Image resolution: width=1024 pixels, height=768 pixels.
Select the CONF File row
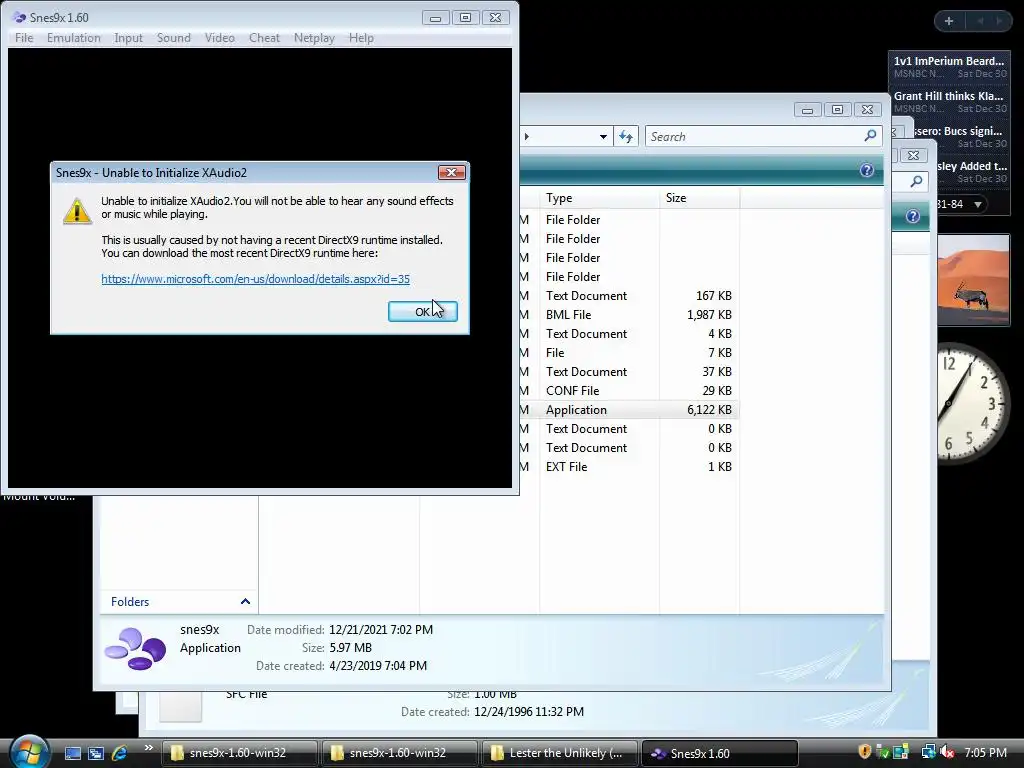pos(630,391)
